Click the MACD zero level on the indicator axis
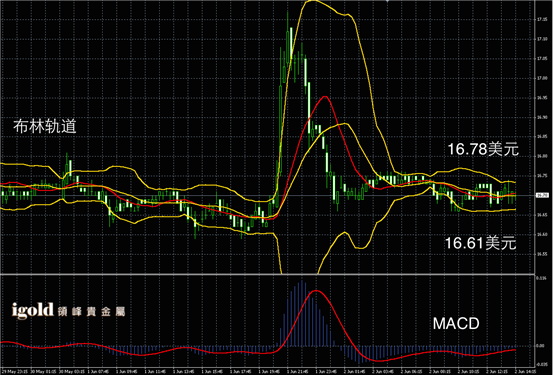Image resolution: width=553 pixels, height=375 pixels. pyautogui.click(x=541, y=346)
